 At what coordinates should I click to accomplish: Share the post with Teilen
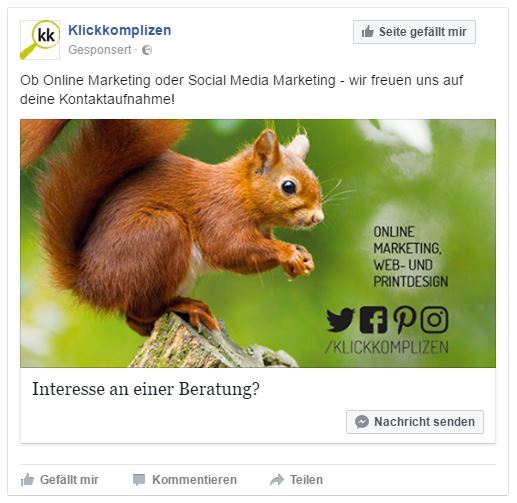point(296,480)
